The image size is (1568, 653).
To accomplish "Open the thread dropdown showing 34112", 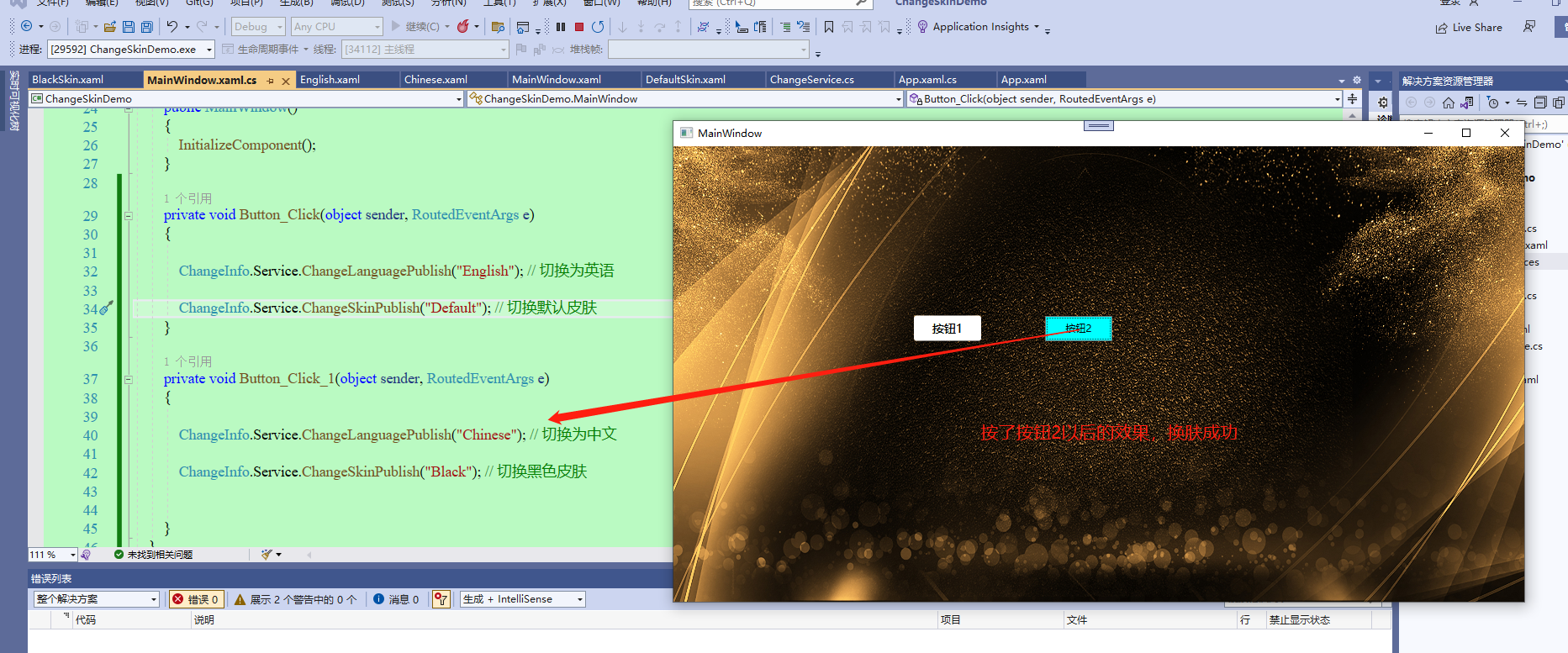I will coord(425,50).
